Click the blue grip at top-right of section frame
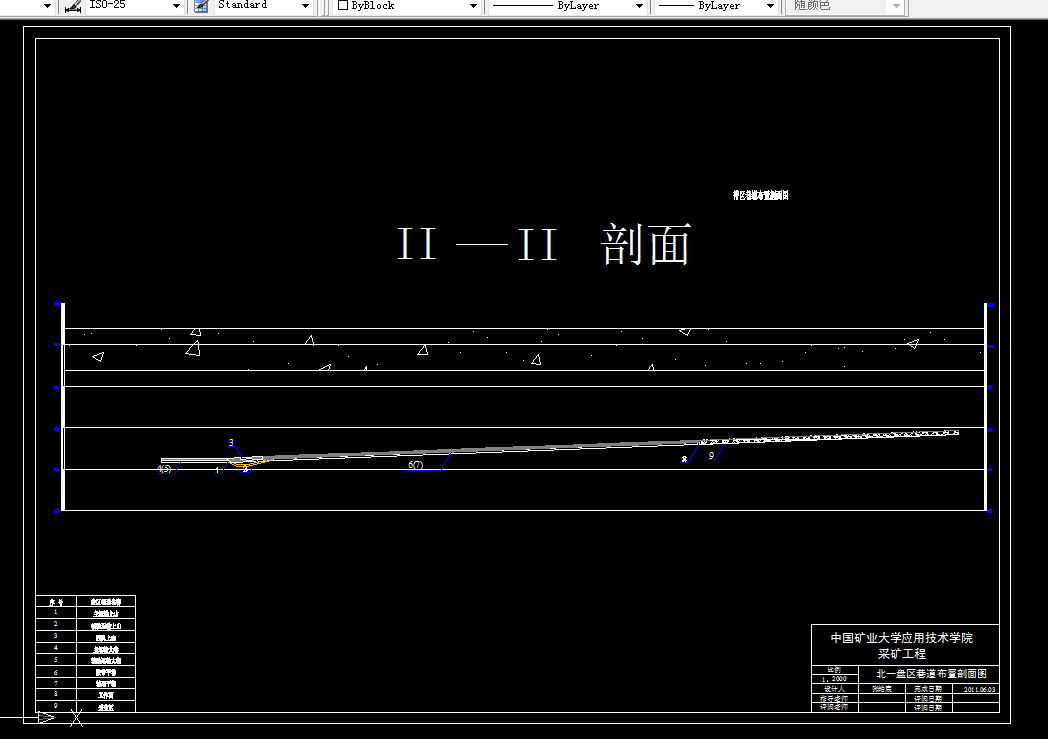Viewport: 1048px width, 739px height. click(x=991, y=305)
